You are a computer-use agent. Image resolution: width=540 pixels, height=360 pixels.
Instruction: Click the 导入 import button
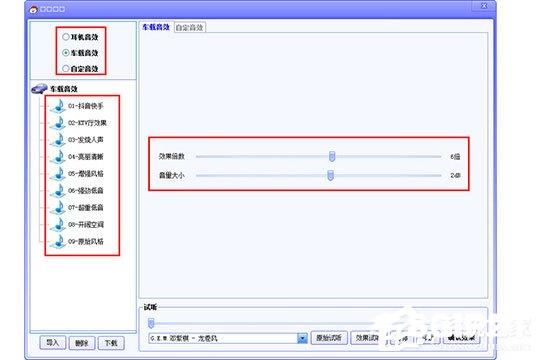tap(52, 343)
